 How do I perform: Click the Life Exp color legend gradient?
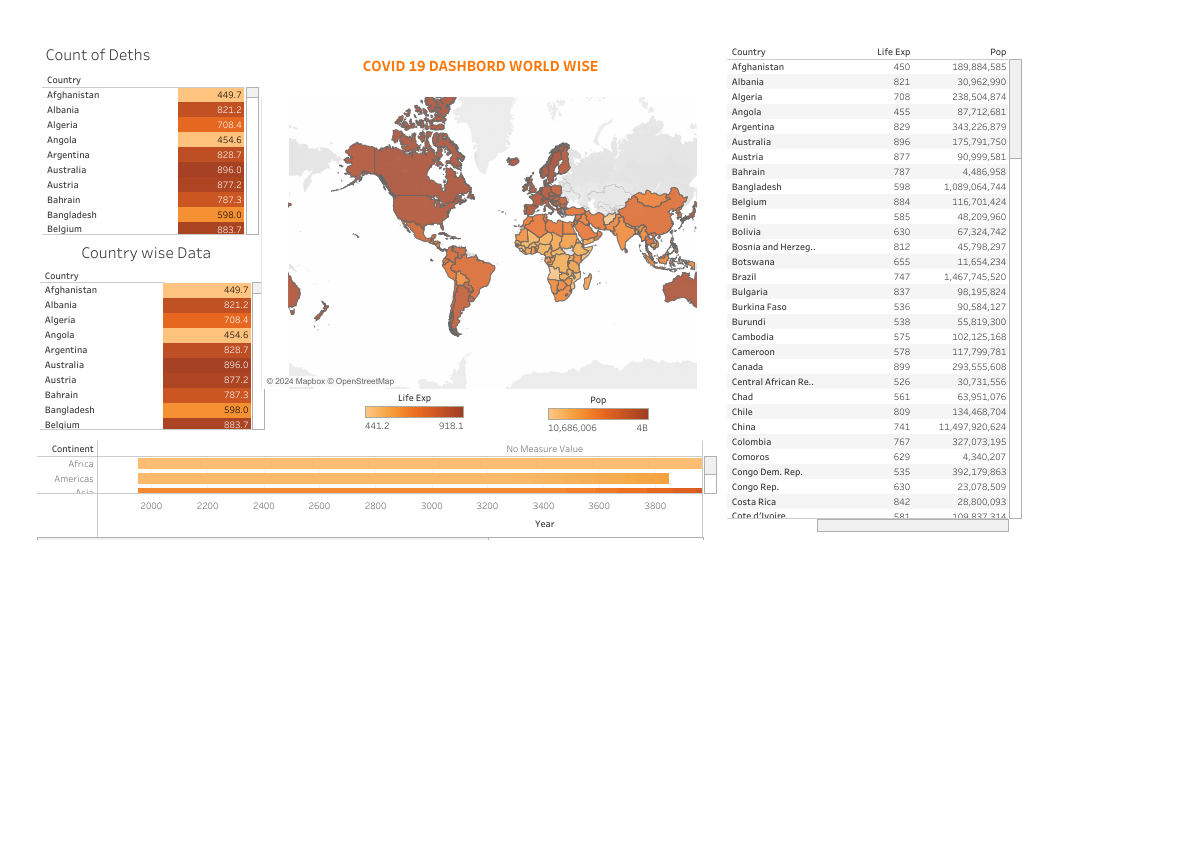(x=414, y=411)
